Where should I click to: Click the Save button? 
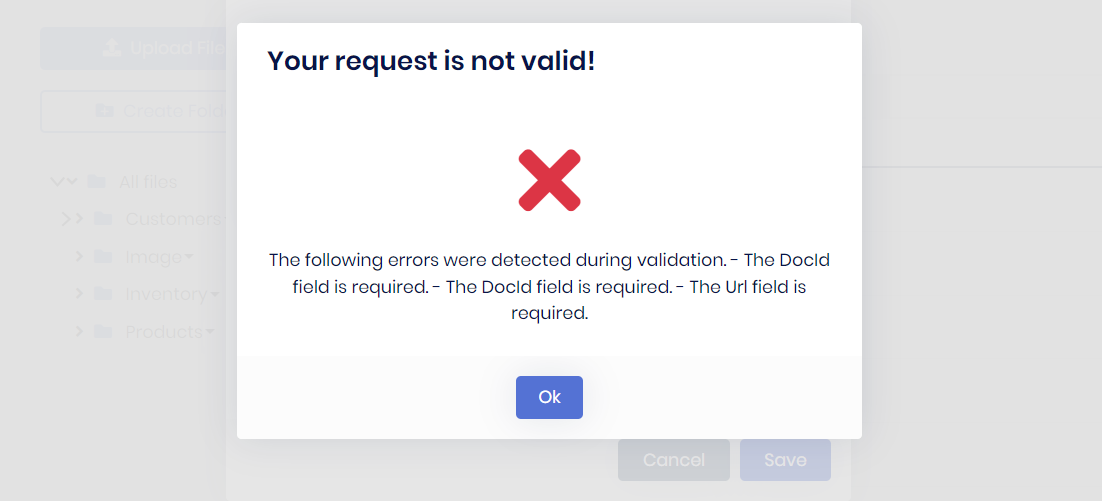point(785,460)
